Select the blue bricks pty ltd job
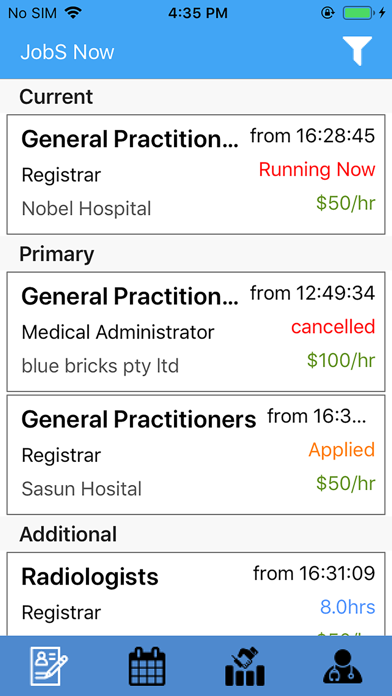 (196, 332)
